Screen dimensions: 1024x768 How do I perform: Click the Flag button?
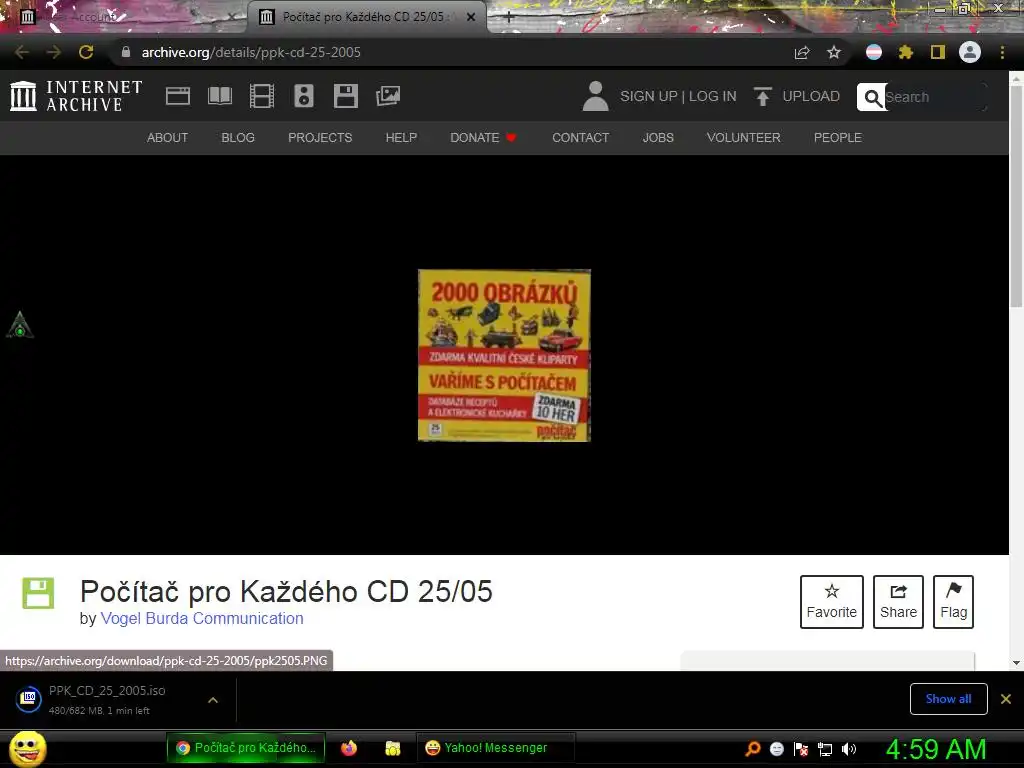[x=953, y=601]
